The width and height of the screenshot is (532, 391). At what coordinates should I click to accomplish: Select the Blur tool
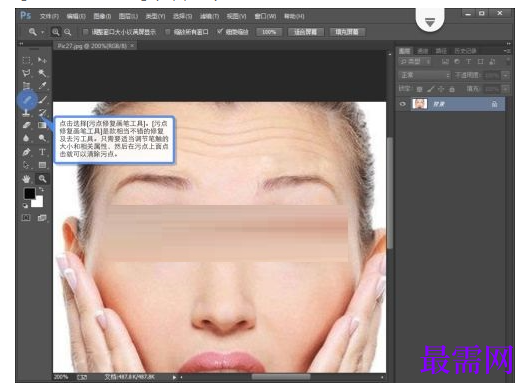[26, 138]
